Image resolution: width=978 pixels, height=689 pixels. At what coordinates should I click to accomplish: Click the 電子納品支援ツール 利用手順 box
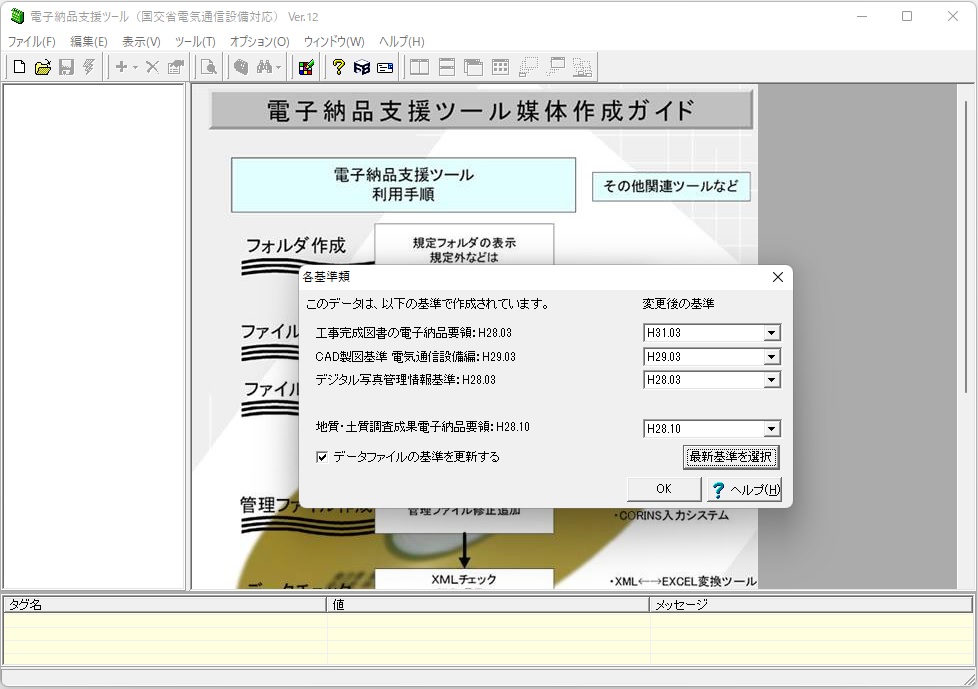[403, 185]
